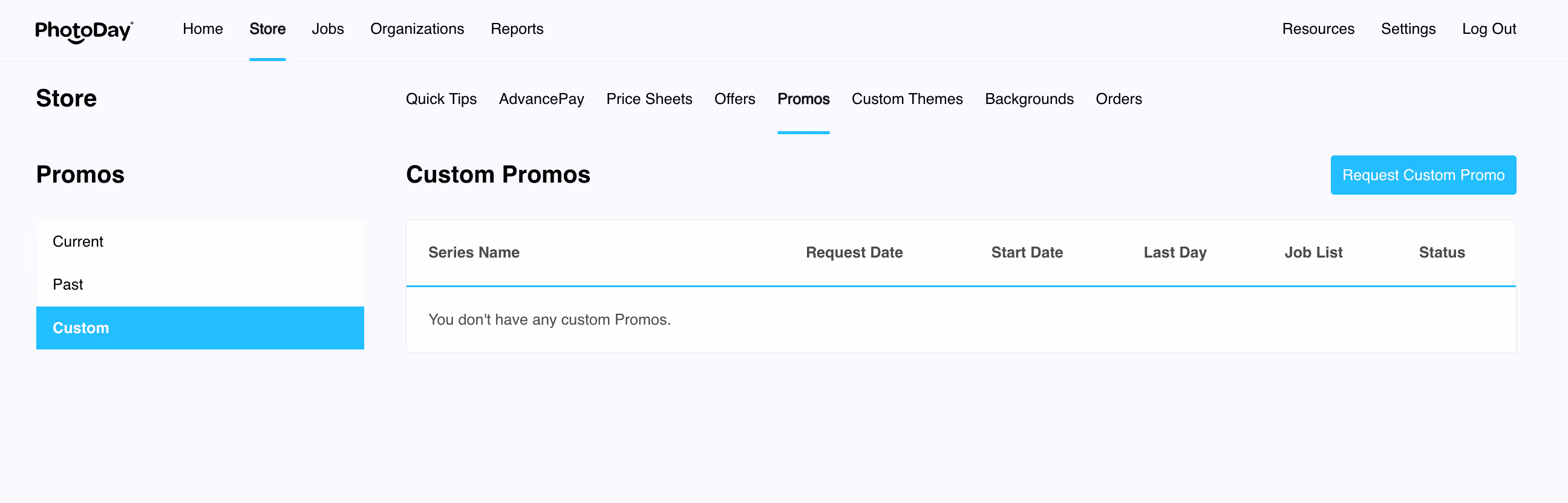Click the PhotoDay logo
Image resolution: width=1568 pixels, height=503 pixels.
coord(84,30)
